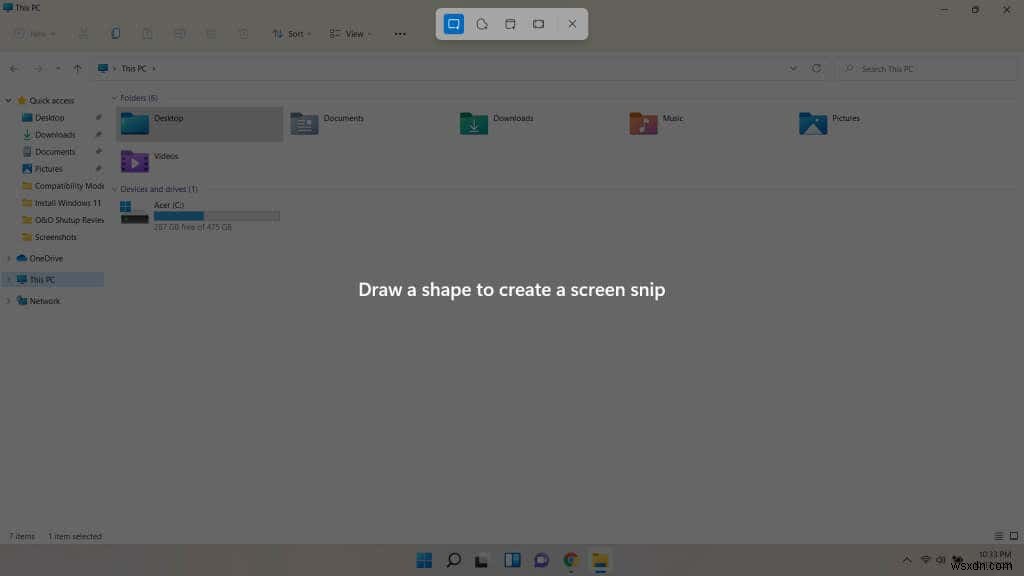Open the See more menu
The image size is (1024, 576).
[399, 33]
